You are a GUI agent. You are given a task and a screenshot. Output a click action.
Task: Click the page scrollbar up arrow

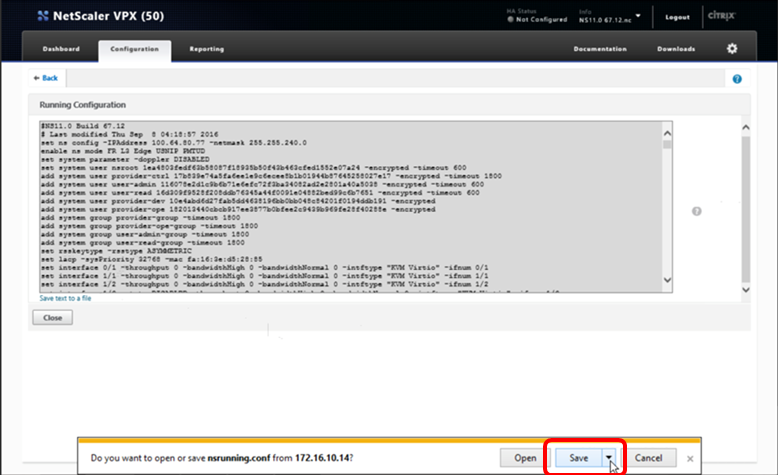746,127
